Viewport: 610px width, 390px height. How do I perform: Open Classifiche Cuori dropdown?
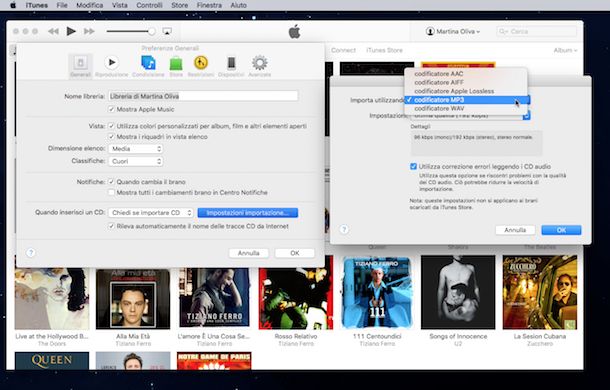pyautogui.click(x=135, y=161)
